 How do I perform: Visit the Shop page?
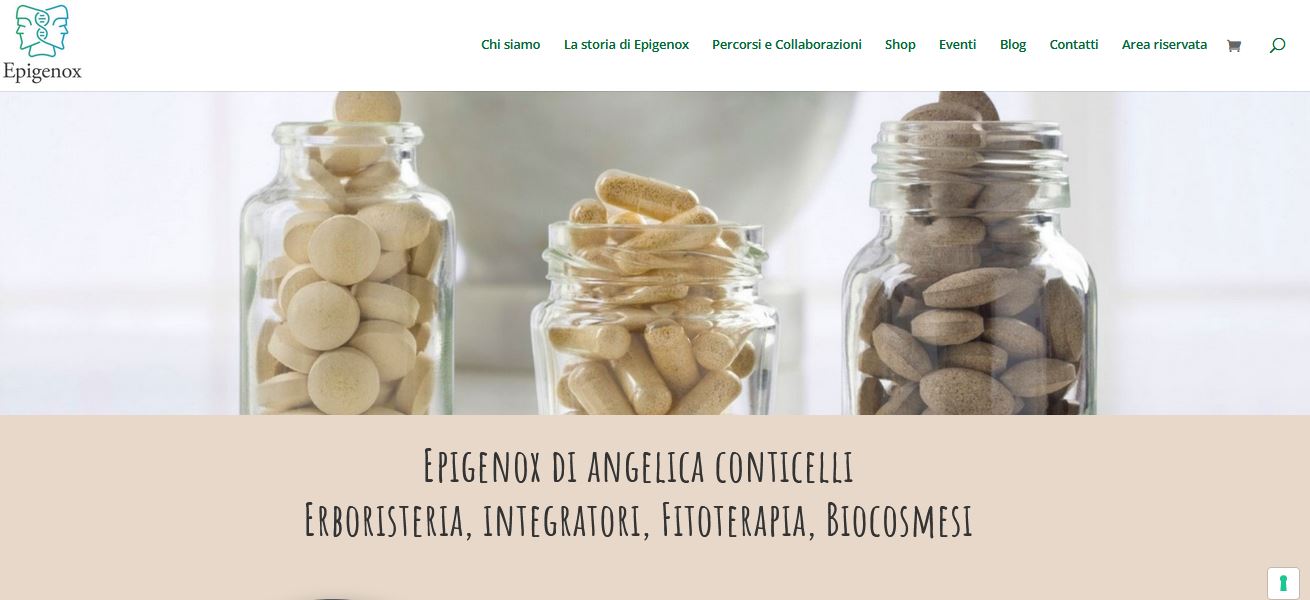900,45
